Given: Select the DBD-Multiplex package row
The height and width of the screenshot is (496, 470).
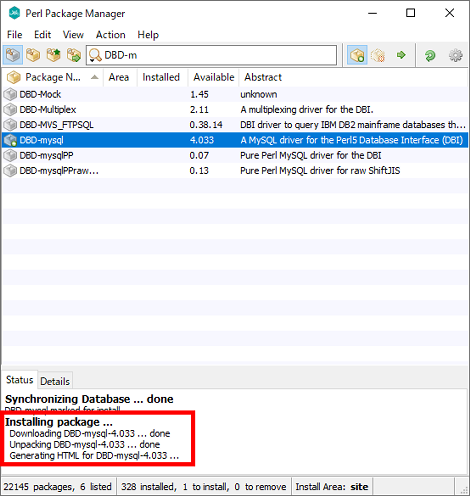Looking at the screenshot, I should [x=235, y=110].
